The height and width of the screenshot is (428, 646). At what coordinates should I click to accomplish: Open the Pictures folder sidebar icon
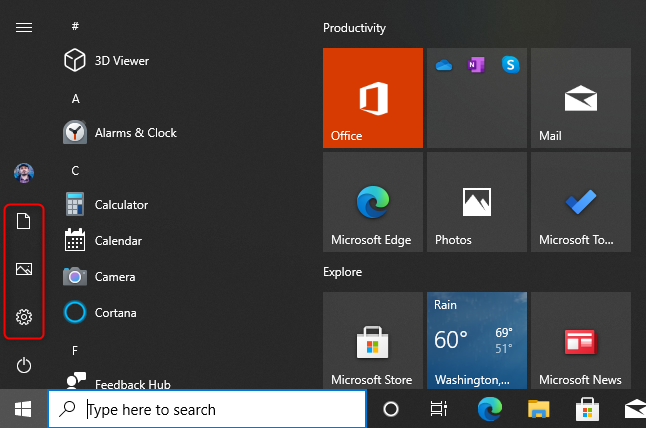[x=24, y=269]
